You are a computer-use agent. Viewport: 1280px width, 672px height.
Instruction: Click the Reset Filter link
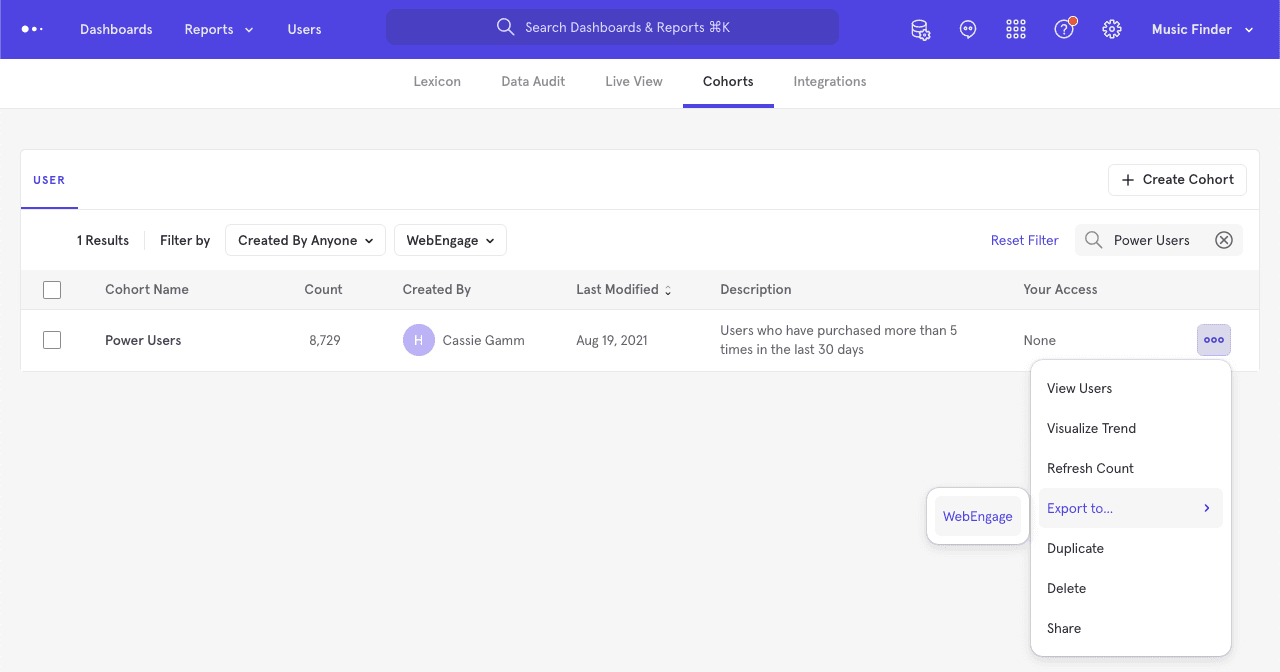pos(1024,240)
